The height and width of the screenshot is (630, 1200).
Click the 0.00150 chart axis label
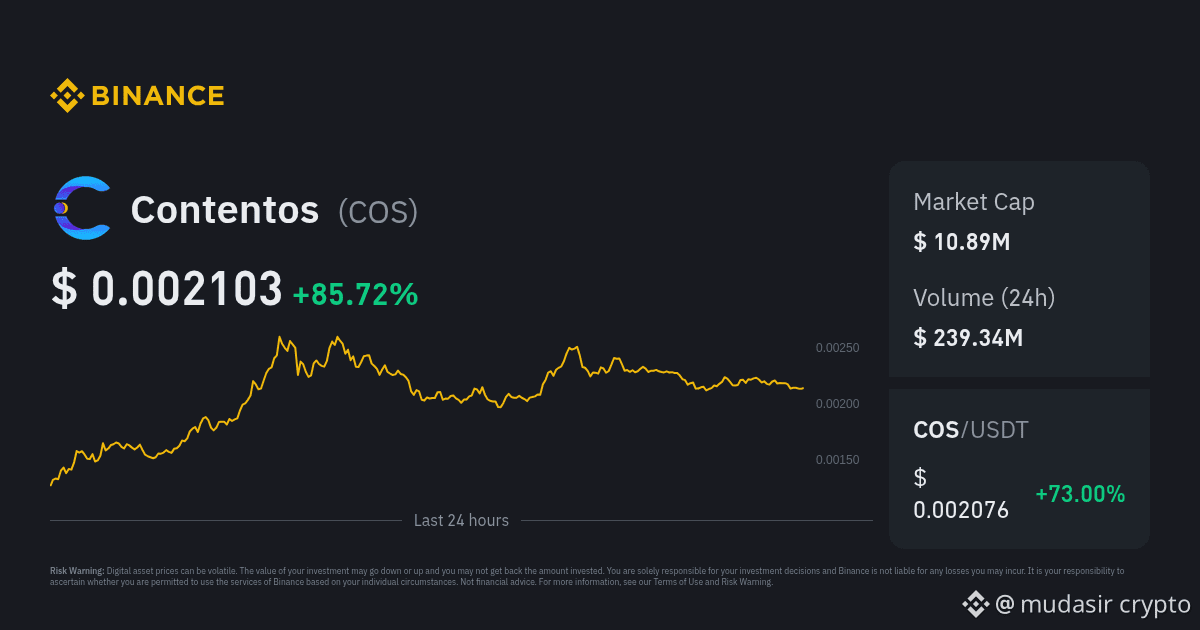[x=837, y=460]
